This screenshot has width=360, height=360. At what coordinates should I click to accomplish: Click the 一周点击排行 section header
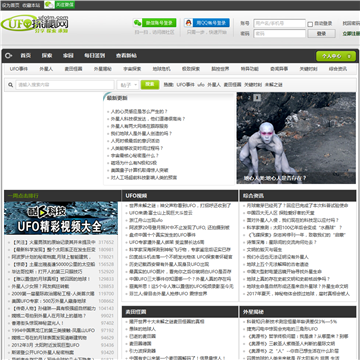[x=23, y=196]
